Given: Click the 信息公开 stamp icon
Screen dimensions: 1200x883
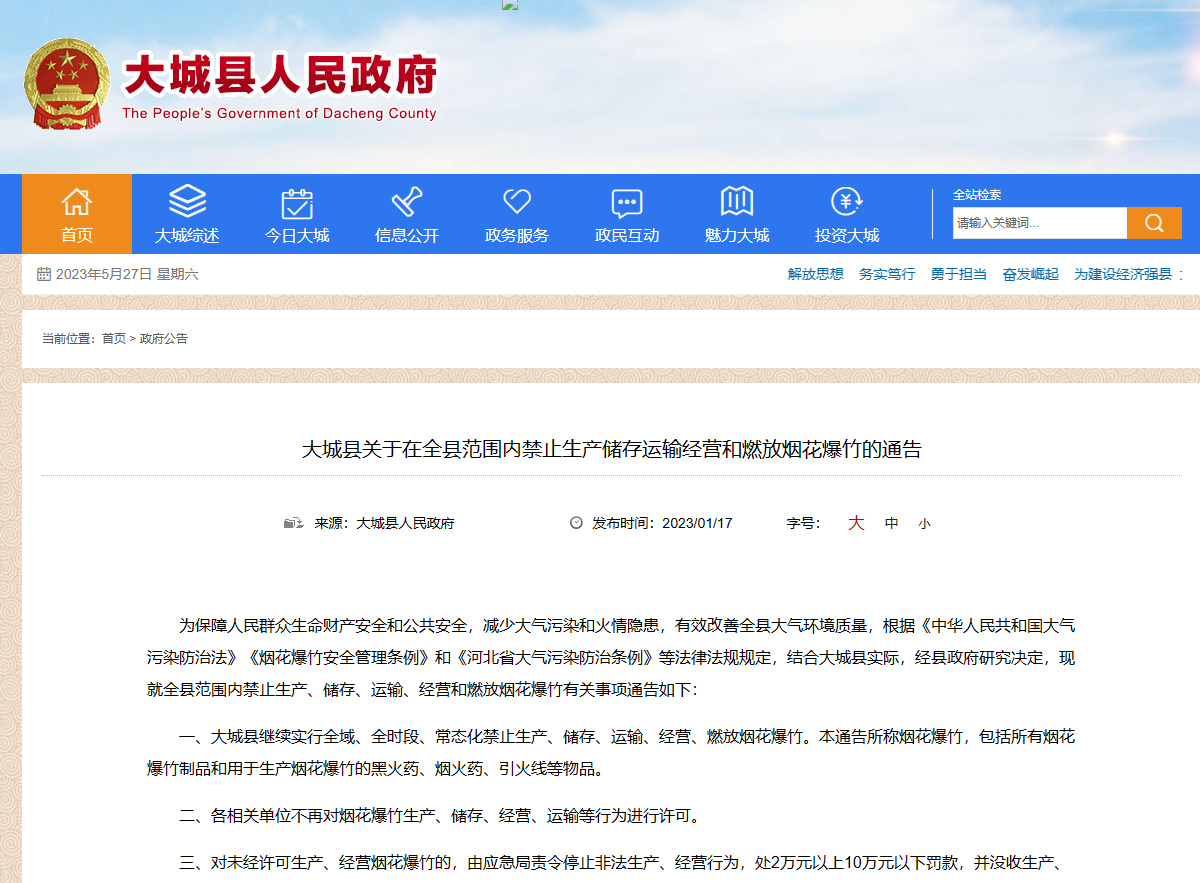Looking at the screenshot, I should click(407, 202).
